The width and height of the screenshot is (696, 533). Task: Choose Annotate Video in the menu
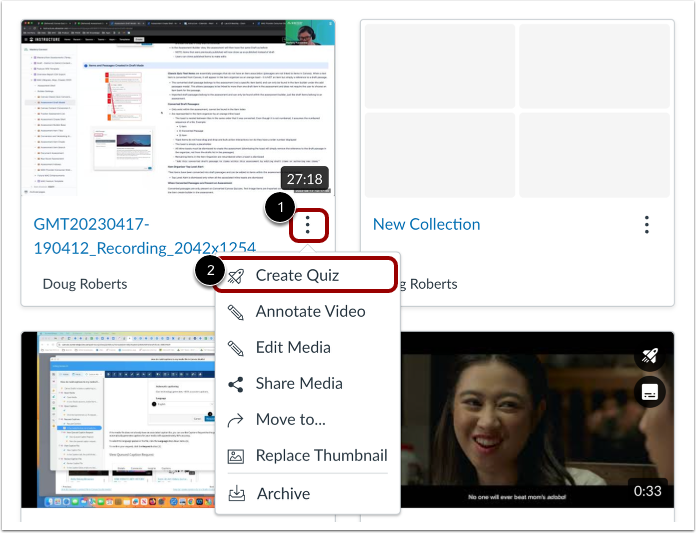[x=308, y=312]
